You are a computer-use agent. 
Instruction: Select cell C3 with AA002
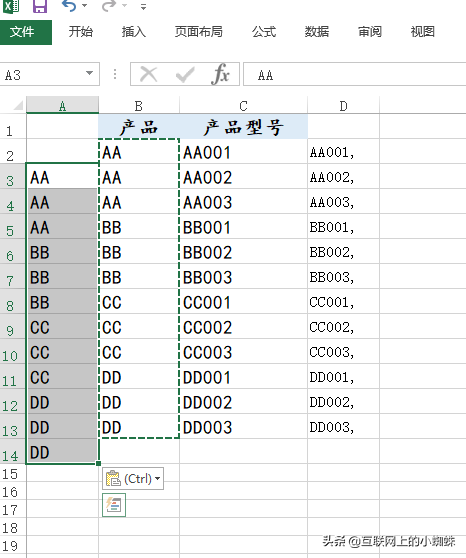pyautogui.click(x=244, y=177)
